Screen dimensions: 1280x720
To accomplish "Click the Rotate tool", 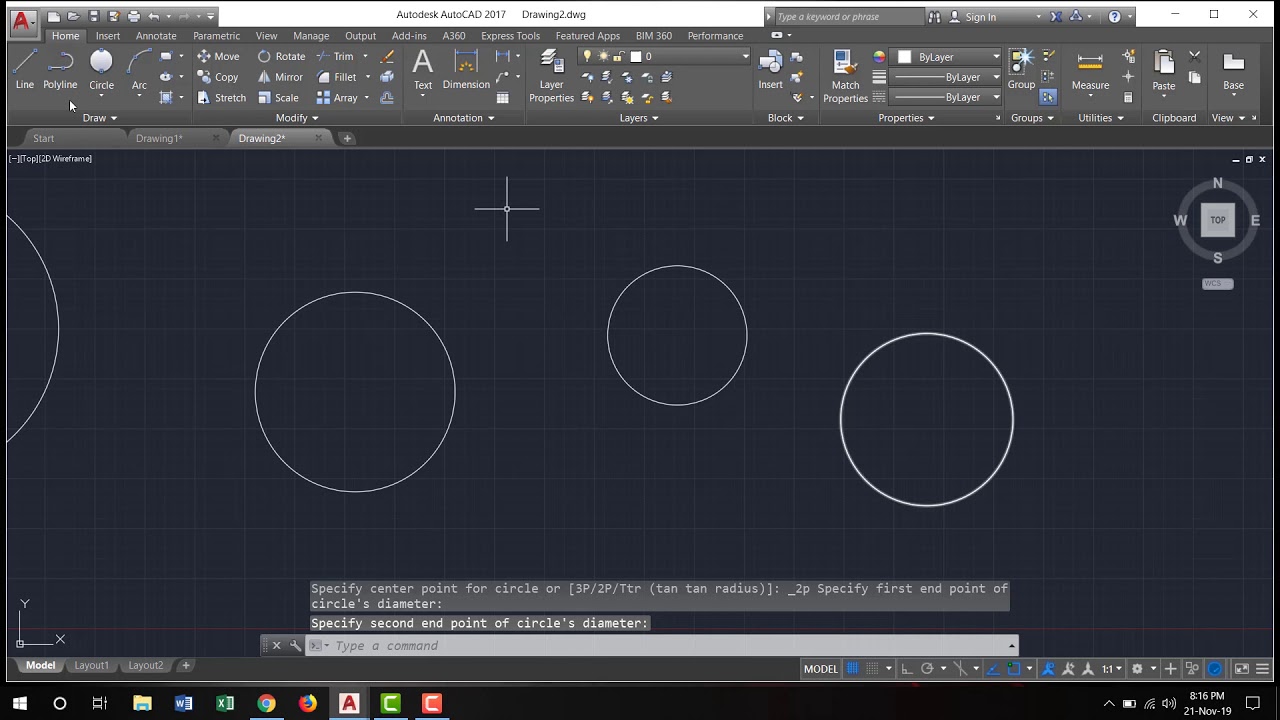I will coord(281,56).
